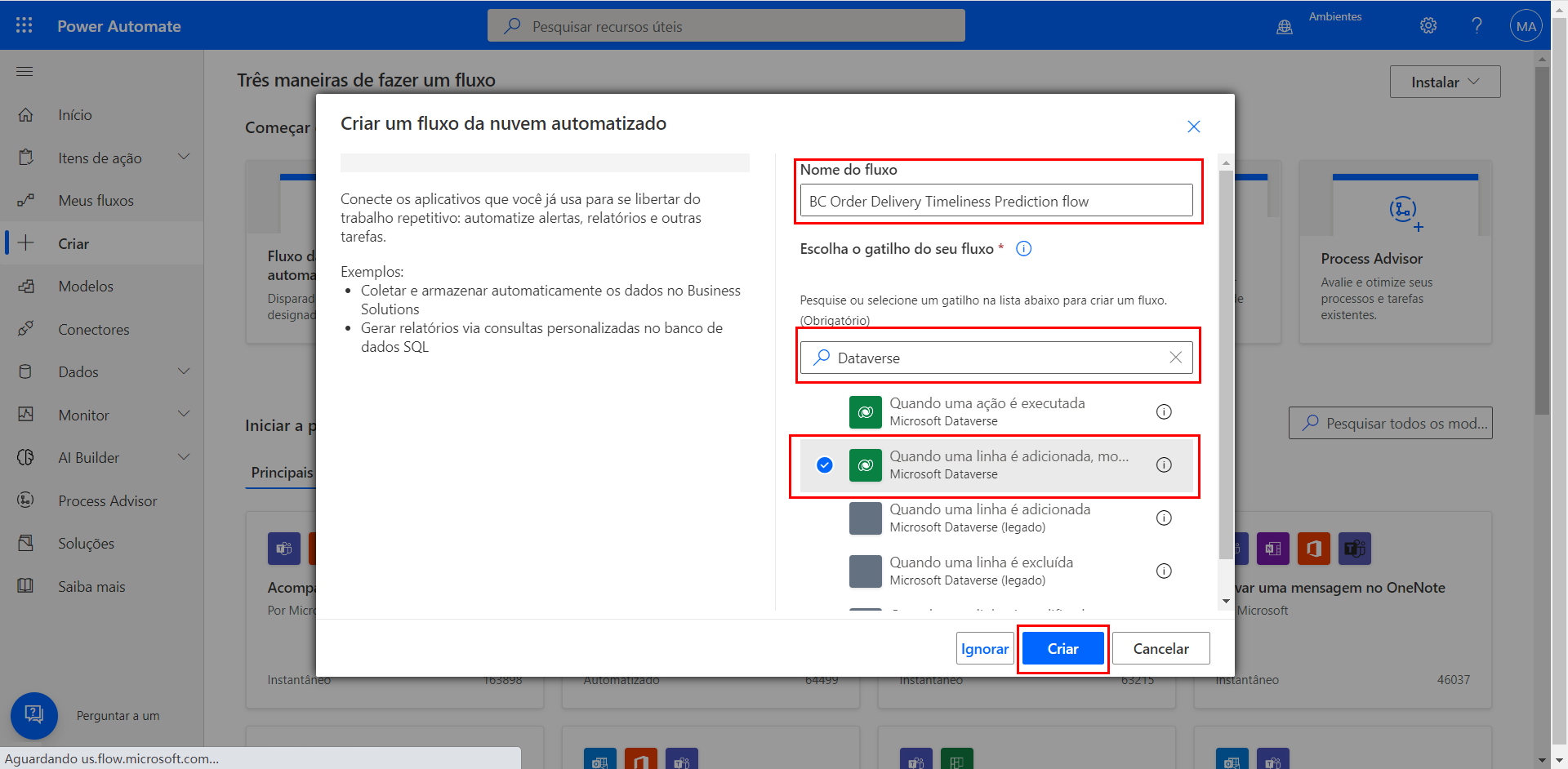
Task: Show info for selected 'linha é adicionada, mo...' trigger
Action: coord(1164,465)
